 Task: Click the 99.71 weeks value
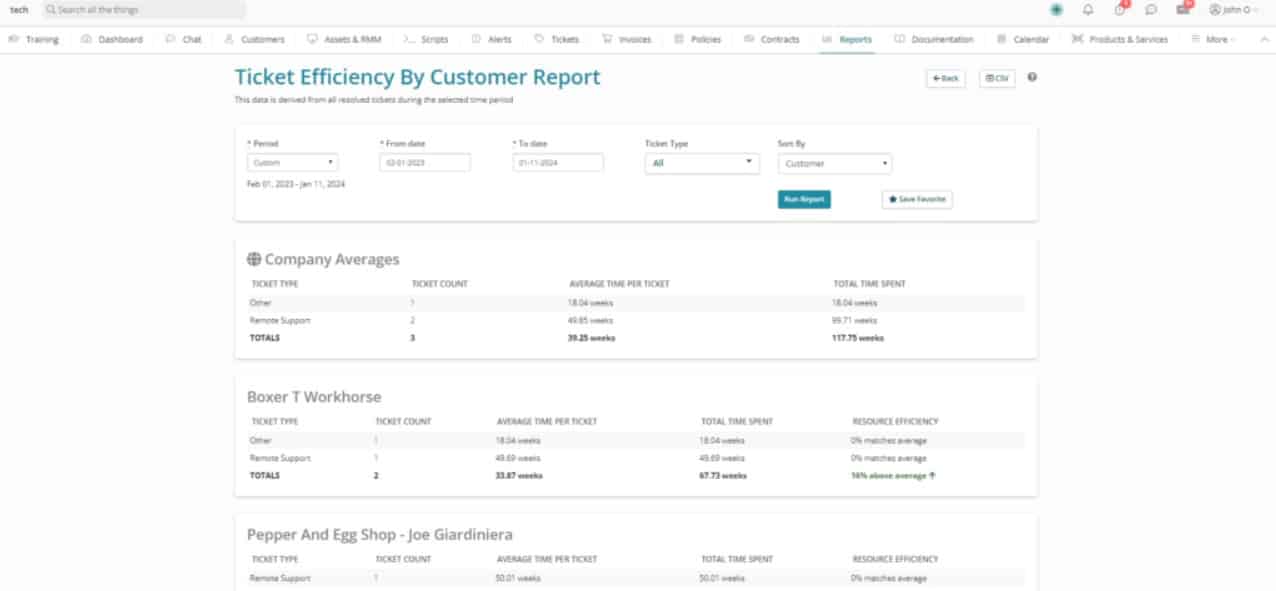click(854, 320)
